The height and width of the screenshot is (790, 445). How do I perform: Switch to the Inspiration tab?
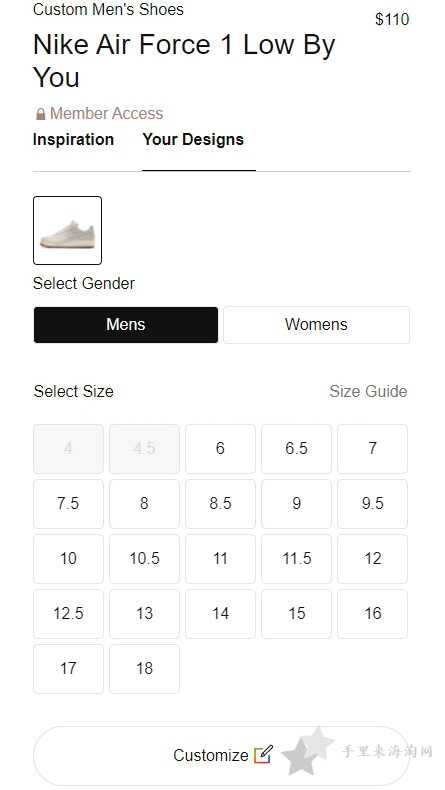point(74,140)
